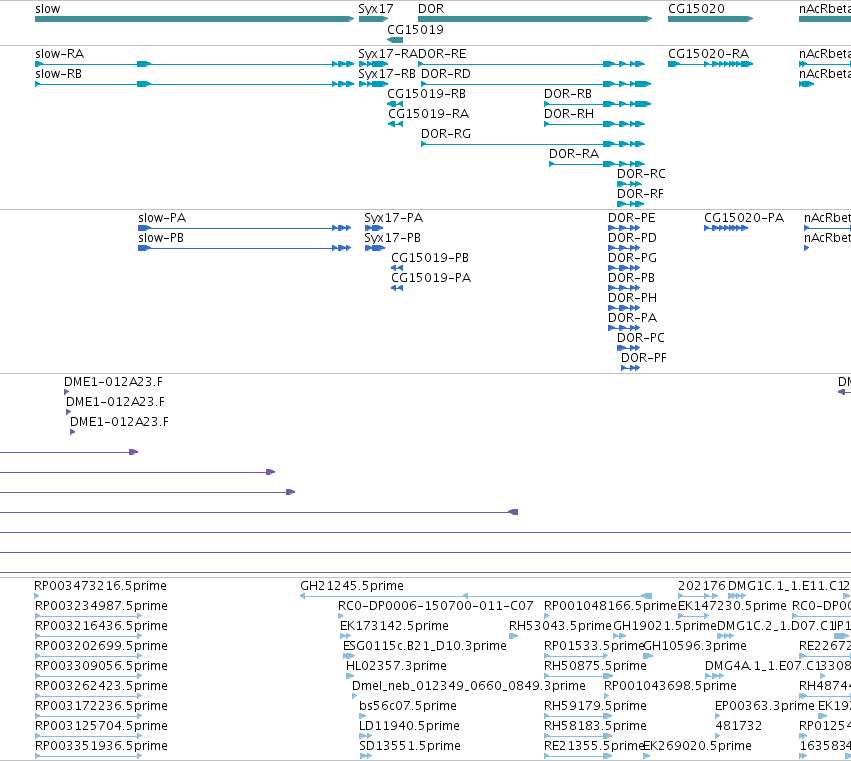Click the CG15020-RA transcript label
851x761 pixels.
(709, 54)
